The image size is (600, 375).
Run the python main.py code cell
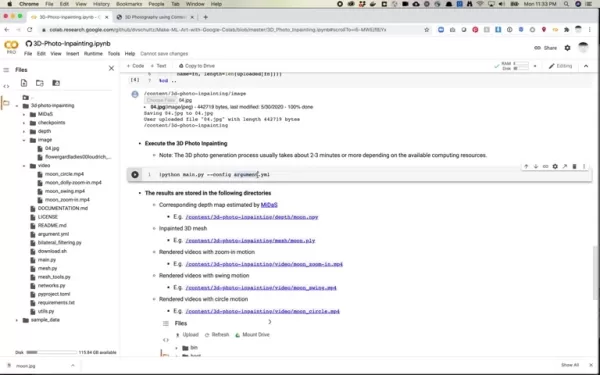(x=135, y=174)
